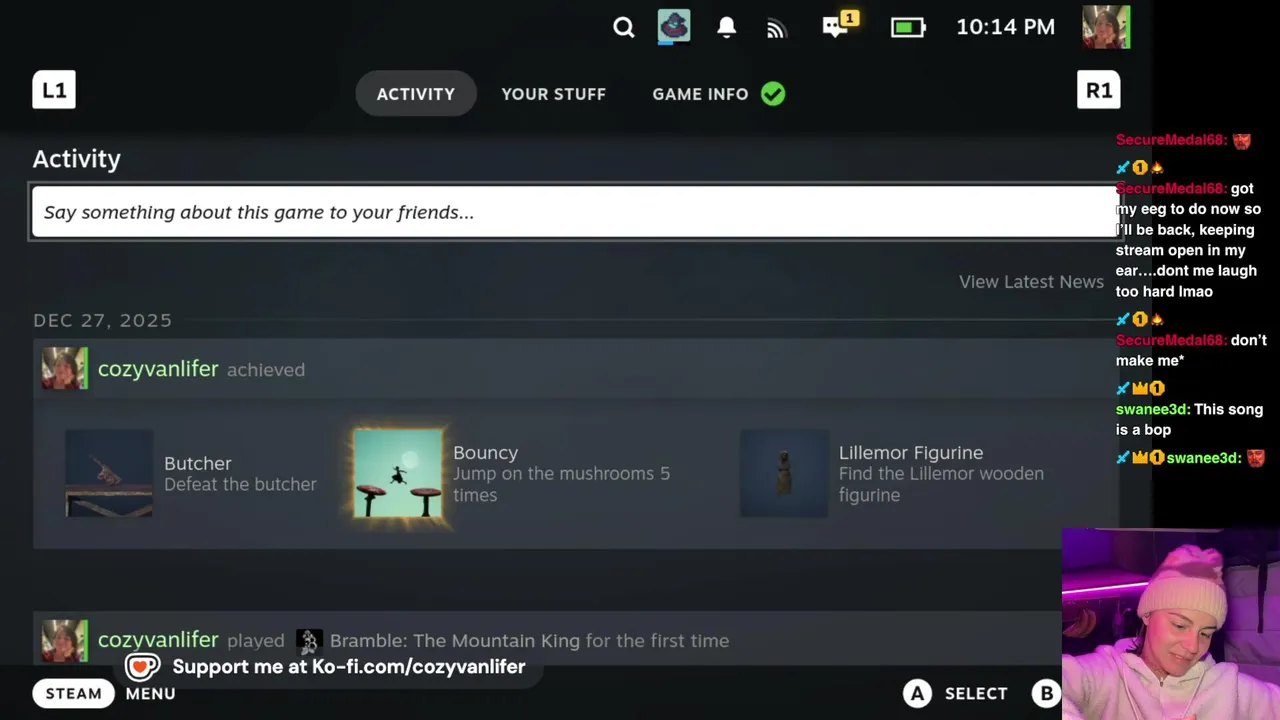Image resolution: width=1280 pixels, height=720 pixels.
Task: Click 'Defeat the butcher' description
Action: pyautogui.click(x=240, y=484)
